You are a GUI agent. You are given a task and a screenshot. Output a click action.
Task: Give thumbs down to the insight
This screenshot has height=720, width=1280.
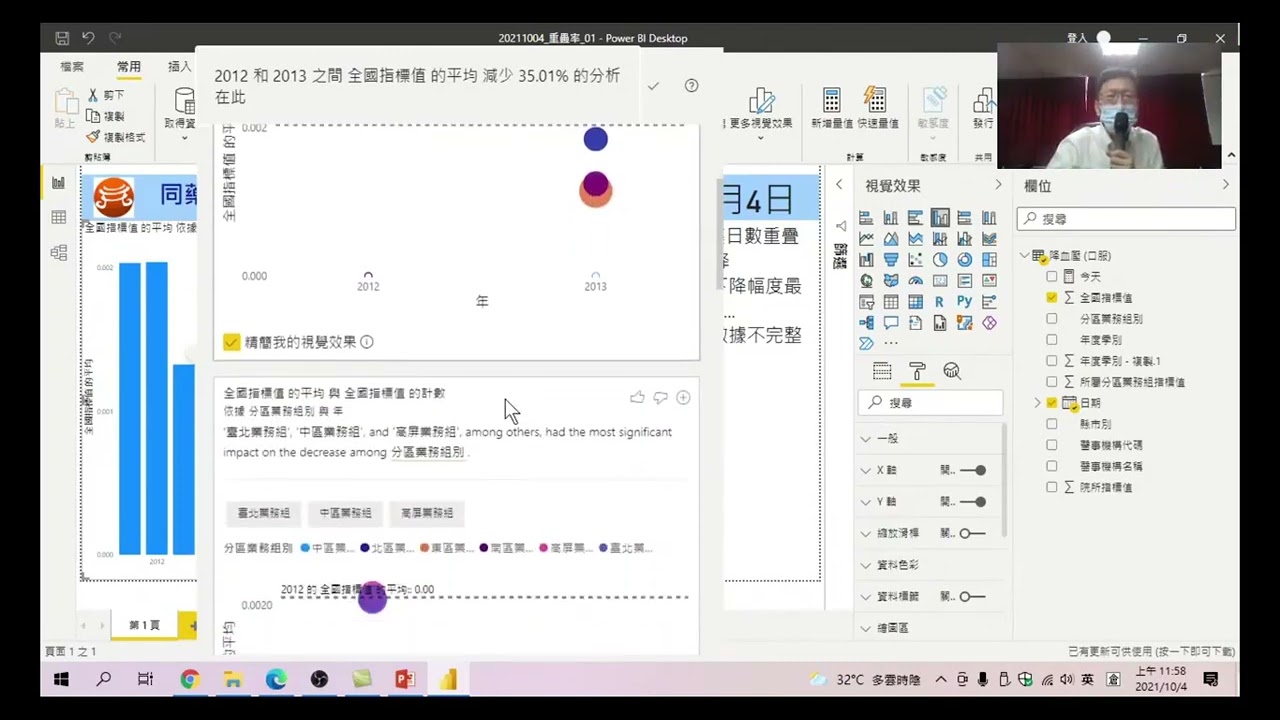[x=660, y=398]
